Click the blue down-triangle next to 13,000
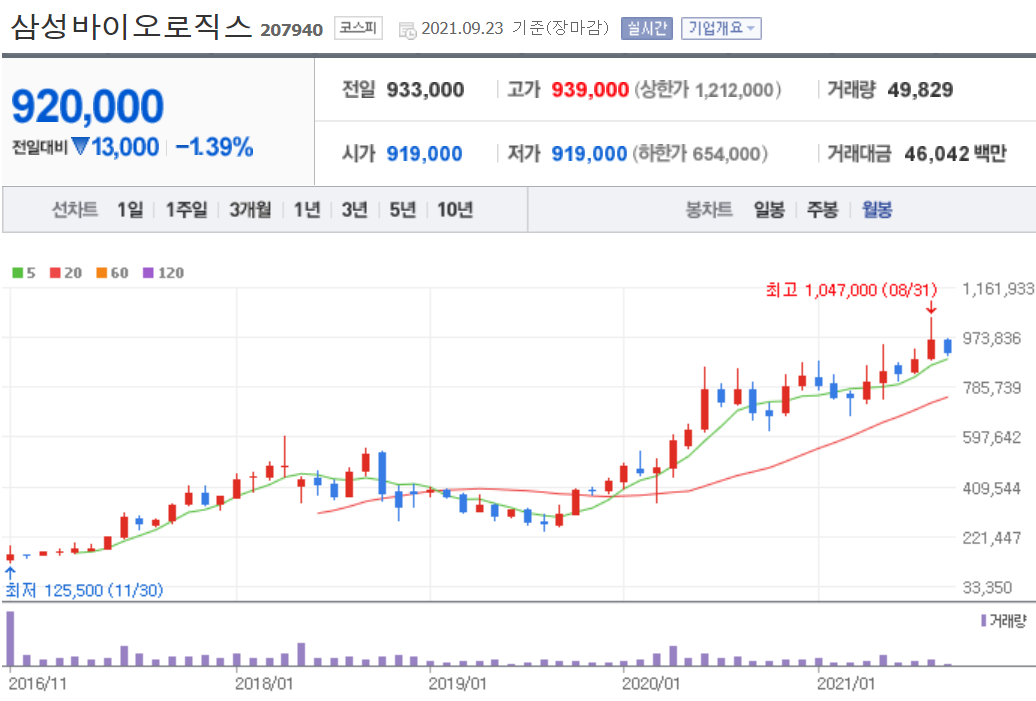The width and height of the screenshot is (1036, 701). 80,146
